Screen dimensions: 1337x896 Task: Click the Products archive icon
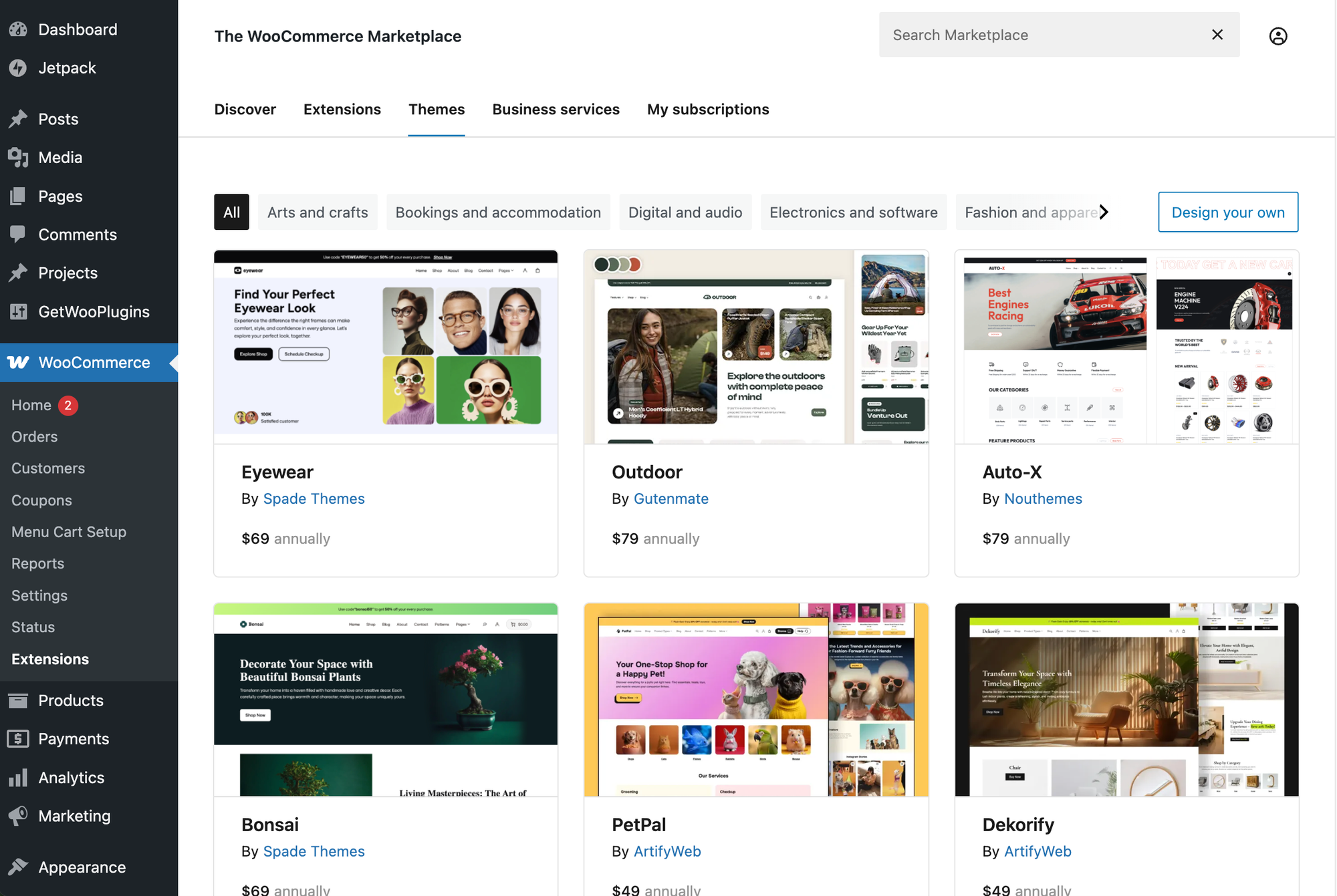click(x=18, y=700)
